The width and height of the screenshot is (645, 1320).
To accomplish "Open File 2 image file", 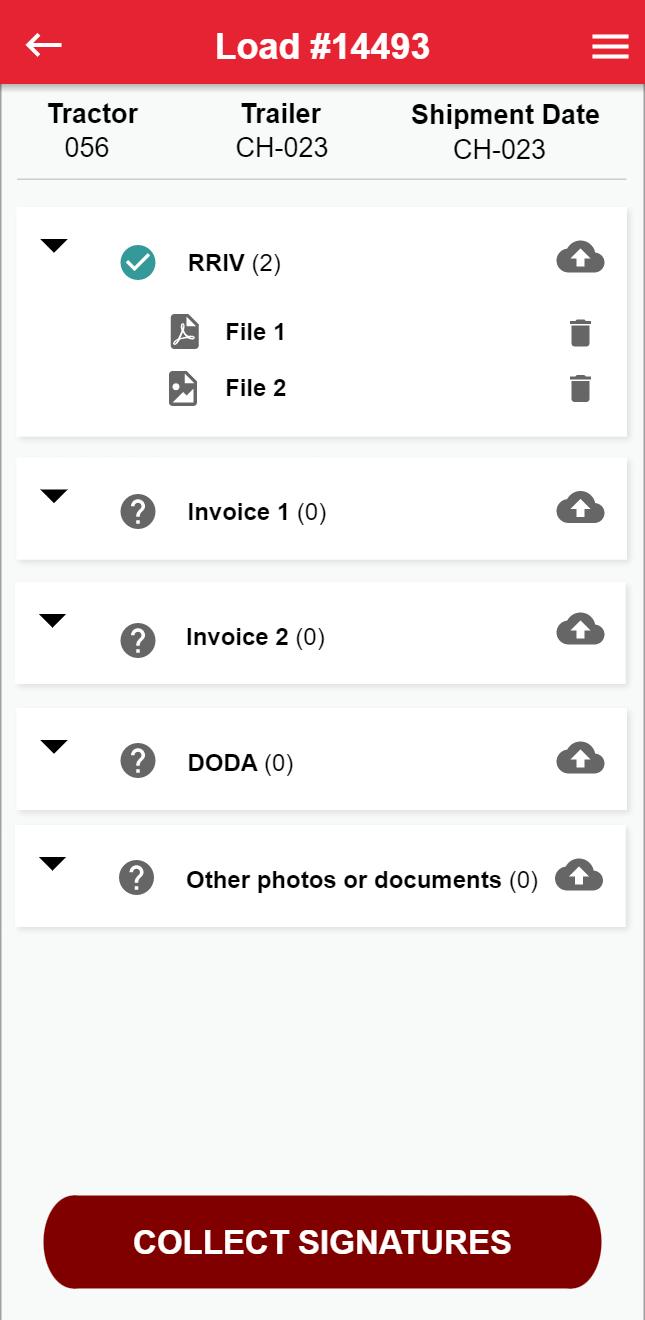I will pyautogui.click(x=254, y=388).
